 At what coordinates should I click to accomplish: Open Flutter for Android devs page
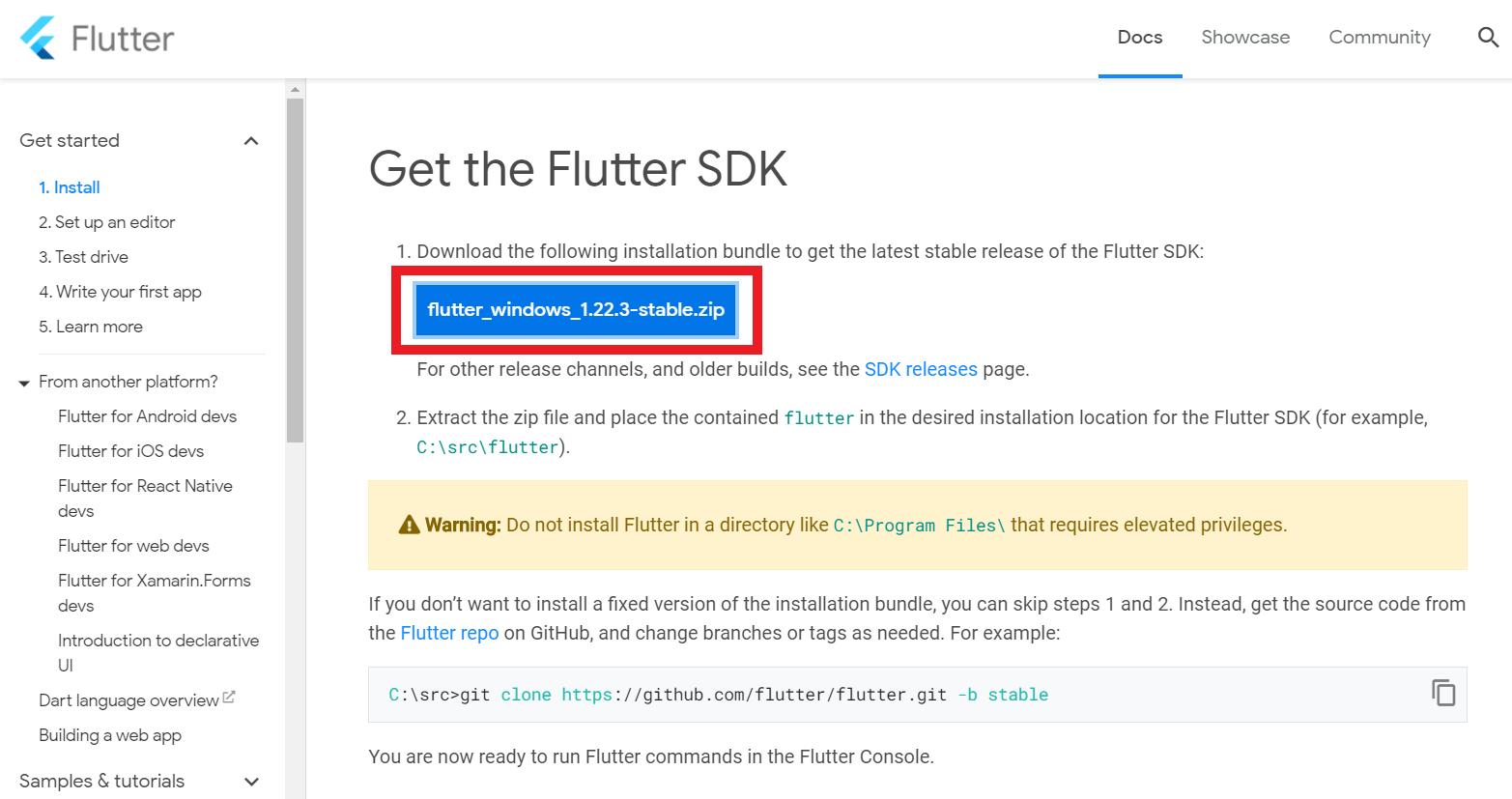pyautogui.click(x=147, y=416)
